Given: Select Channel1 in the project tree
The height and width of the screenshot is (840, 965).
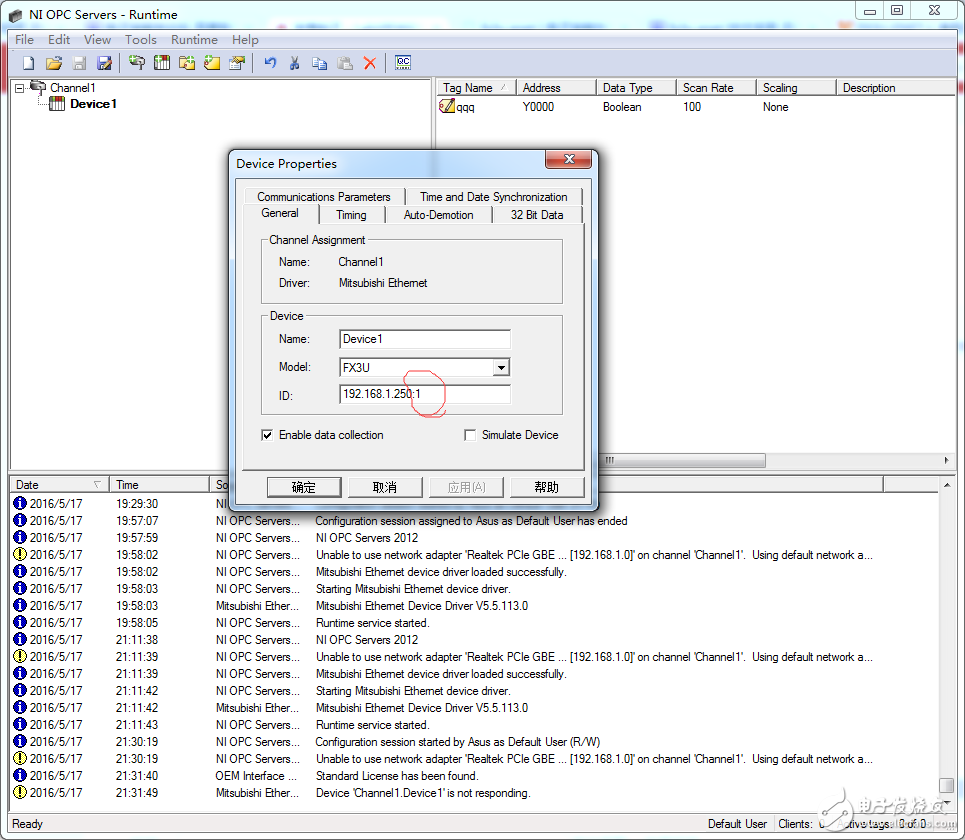Looking at the screenshot, I should [x=73, y=88].
